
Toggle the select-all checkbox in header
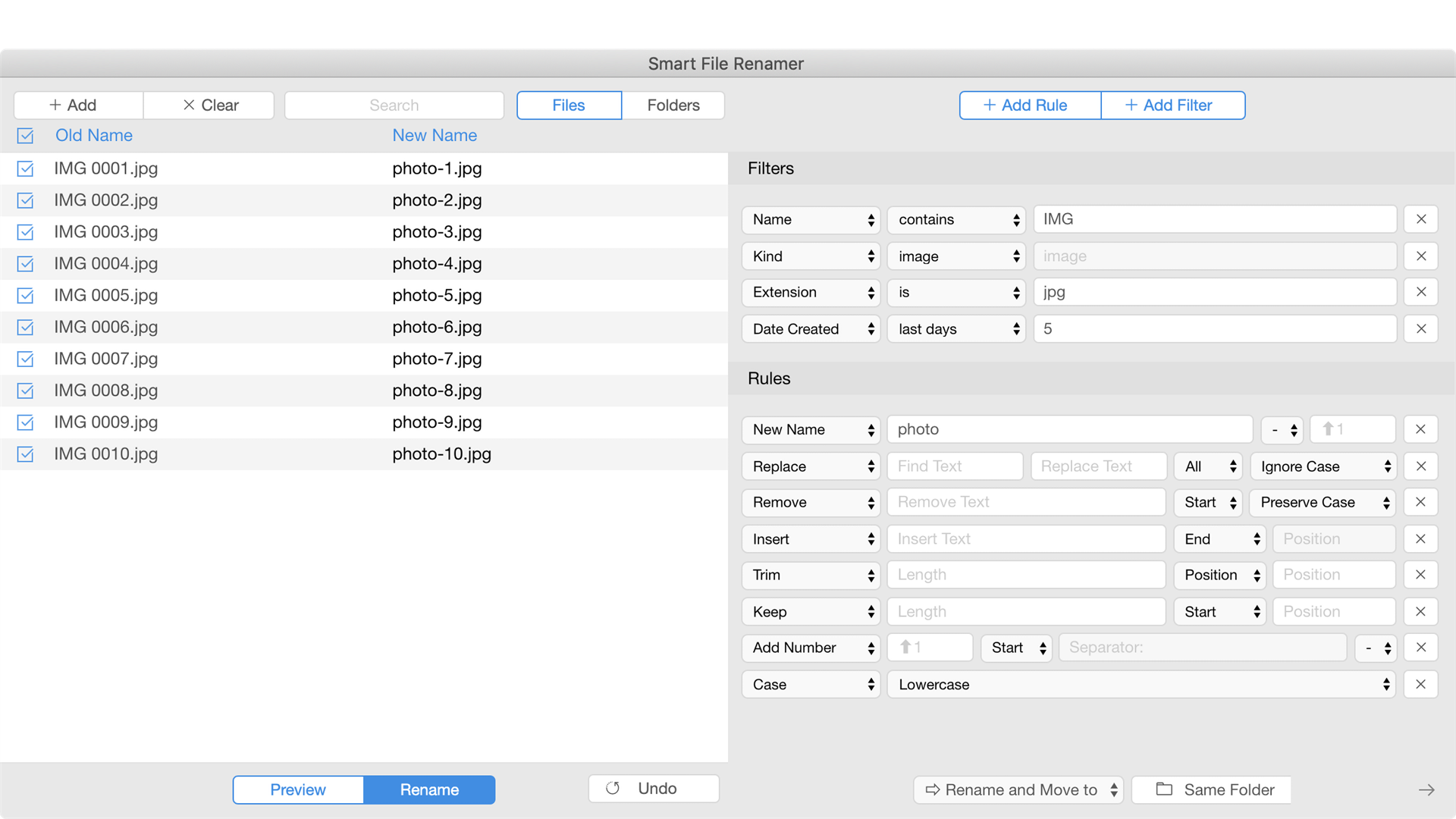pos(25,136)
